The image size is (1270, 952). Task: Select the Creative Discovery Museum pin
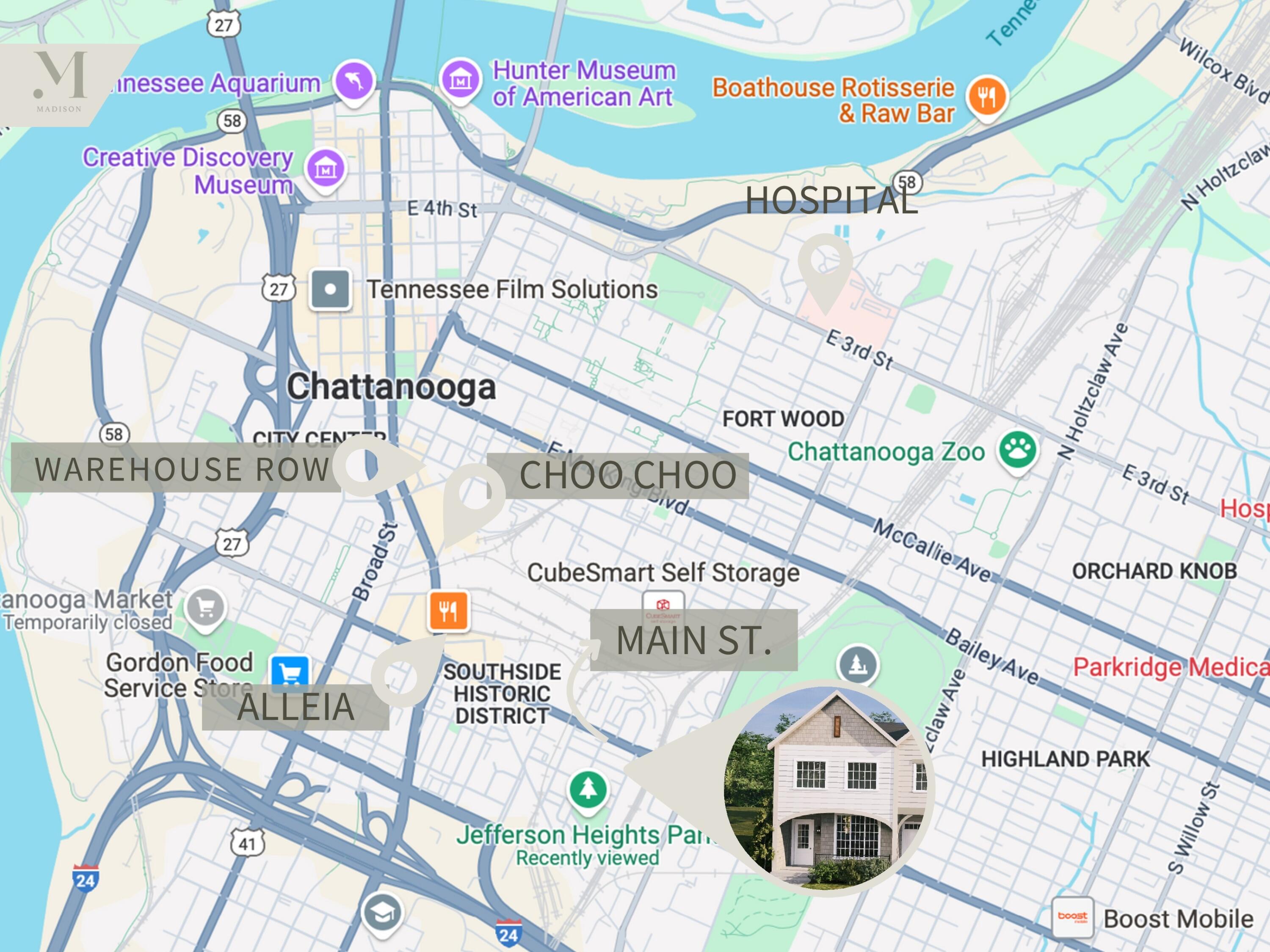[x=326, y=169]
